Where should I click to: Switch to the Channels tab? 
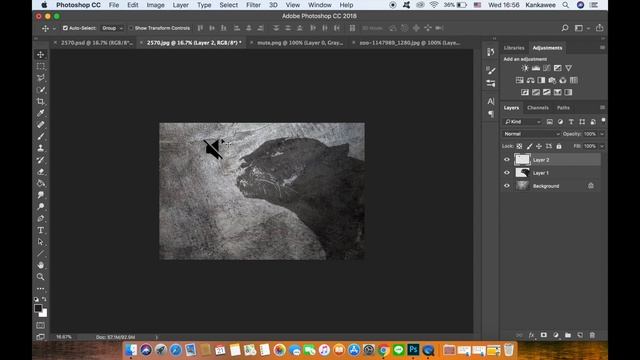click(538, 108)
